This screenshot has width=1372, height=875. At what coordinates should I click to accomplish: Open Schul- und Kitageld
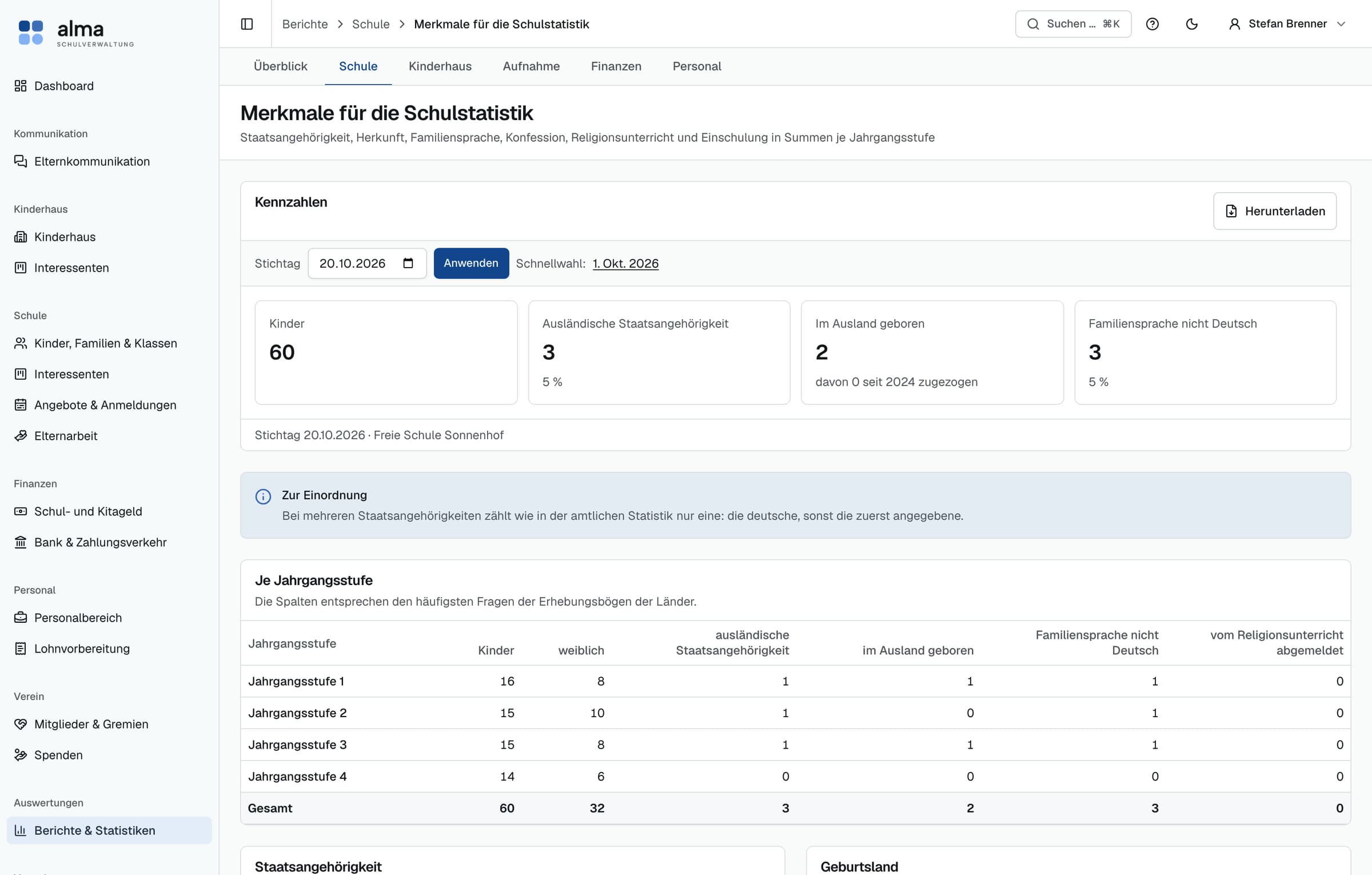[109, 511]
